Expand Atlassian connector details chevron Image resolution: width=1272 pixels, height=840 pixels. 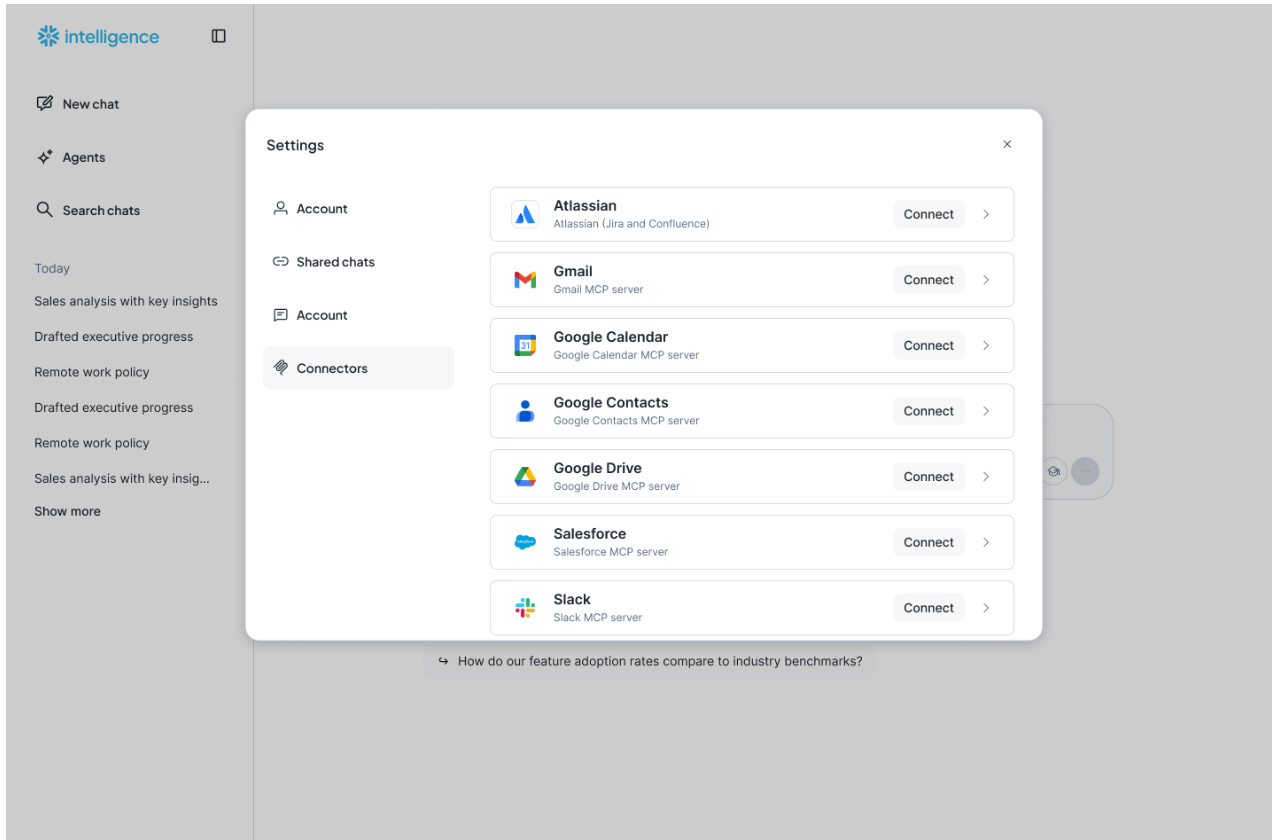pyautogui.click(x=986, y=214)
